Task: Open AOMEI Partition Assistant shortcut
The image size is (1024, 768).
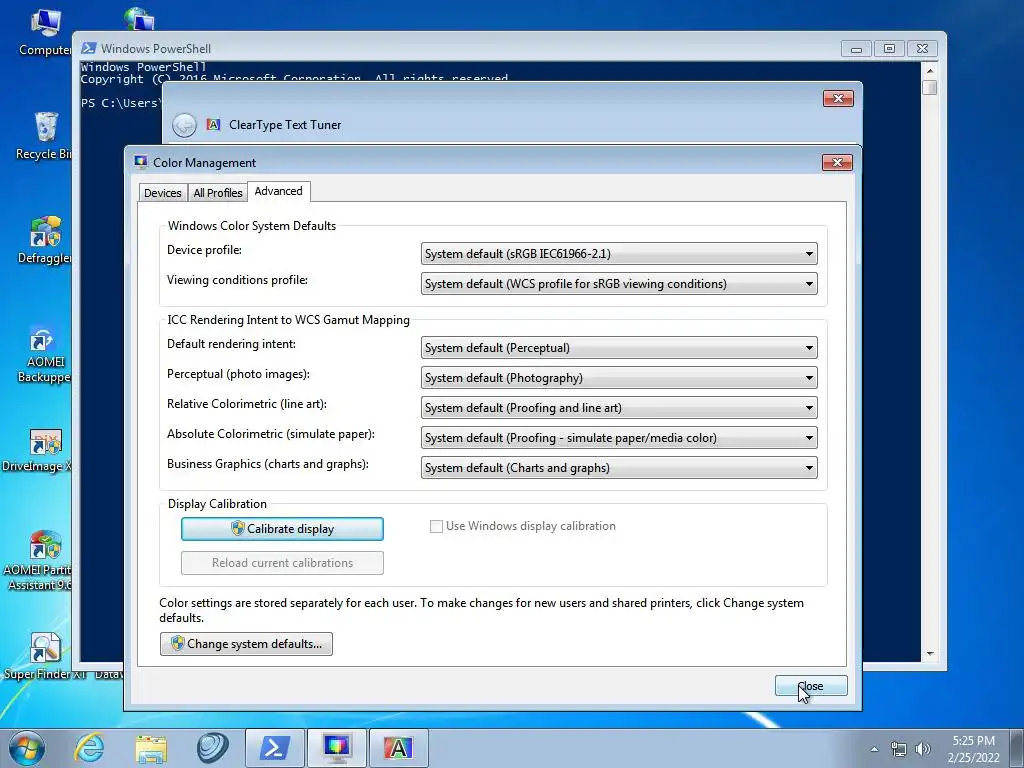Action: (39, 560)
